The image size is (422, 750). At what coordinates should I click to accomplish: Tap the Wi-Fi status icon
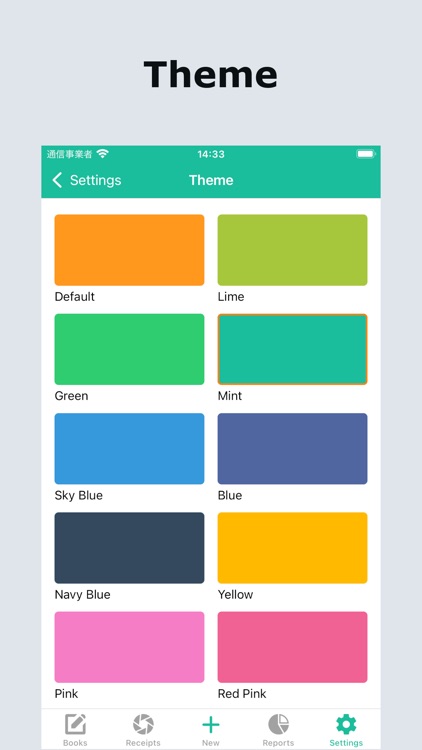(102, 154)
